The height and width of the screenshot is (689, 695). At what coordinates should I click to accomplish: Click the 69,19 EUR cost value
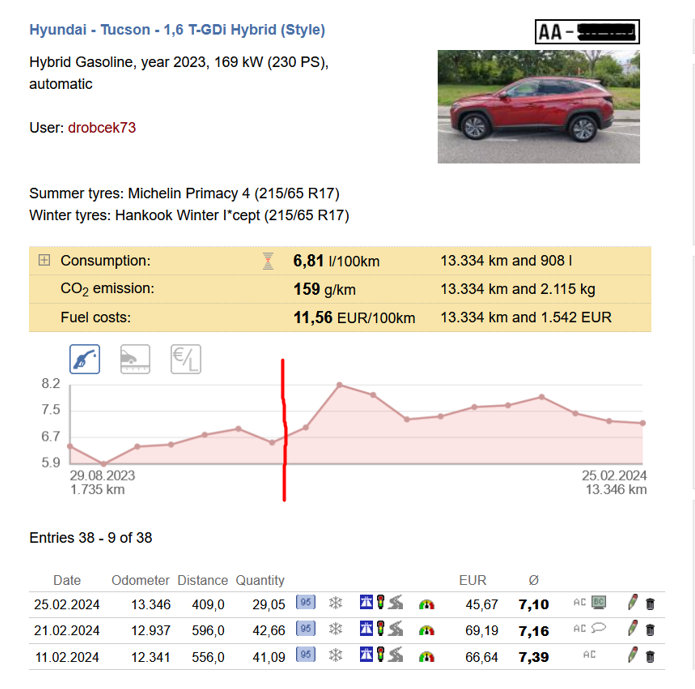click(482, 630)
